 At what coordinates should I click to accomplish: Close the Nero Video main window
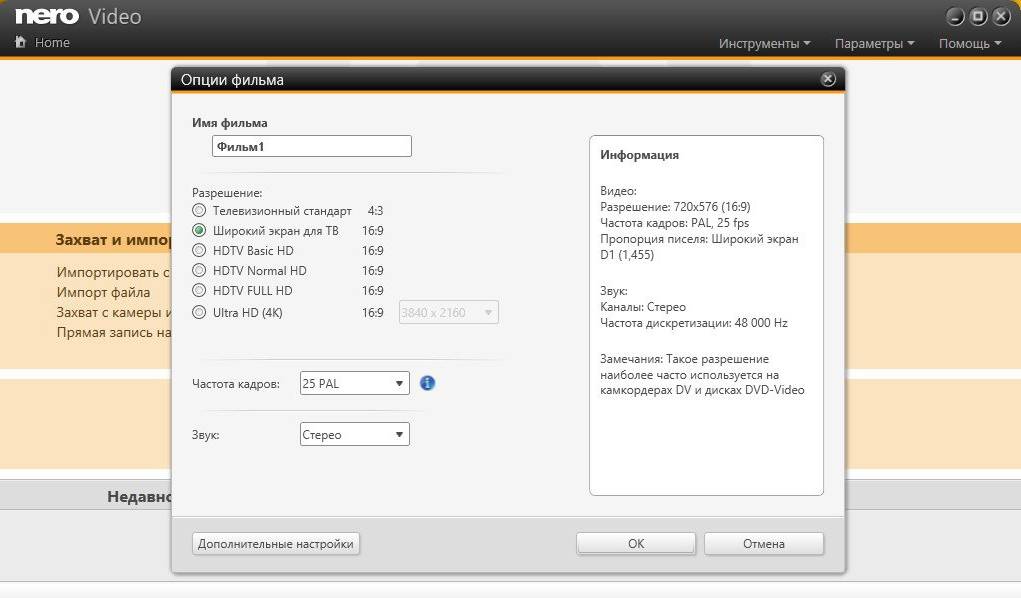[x=1001, y=16]
